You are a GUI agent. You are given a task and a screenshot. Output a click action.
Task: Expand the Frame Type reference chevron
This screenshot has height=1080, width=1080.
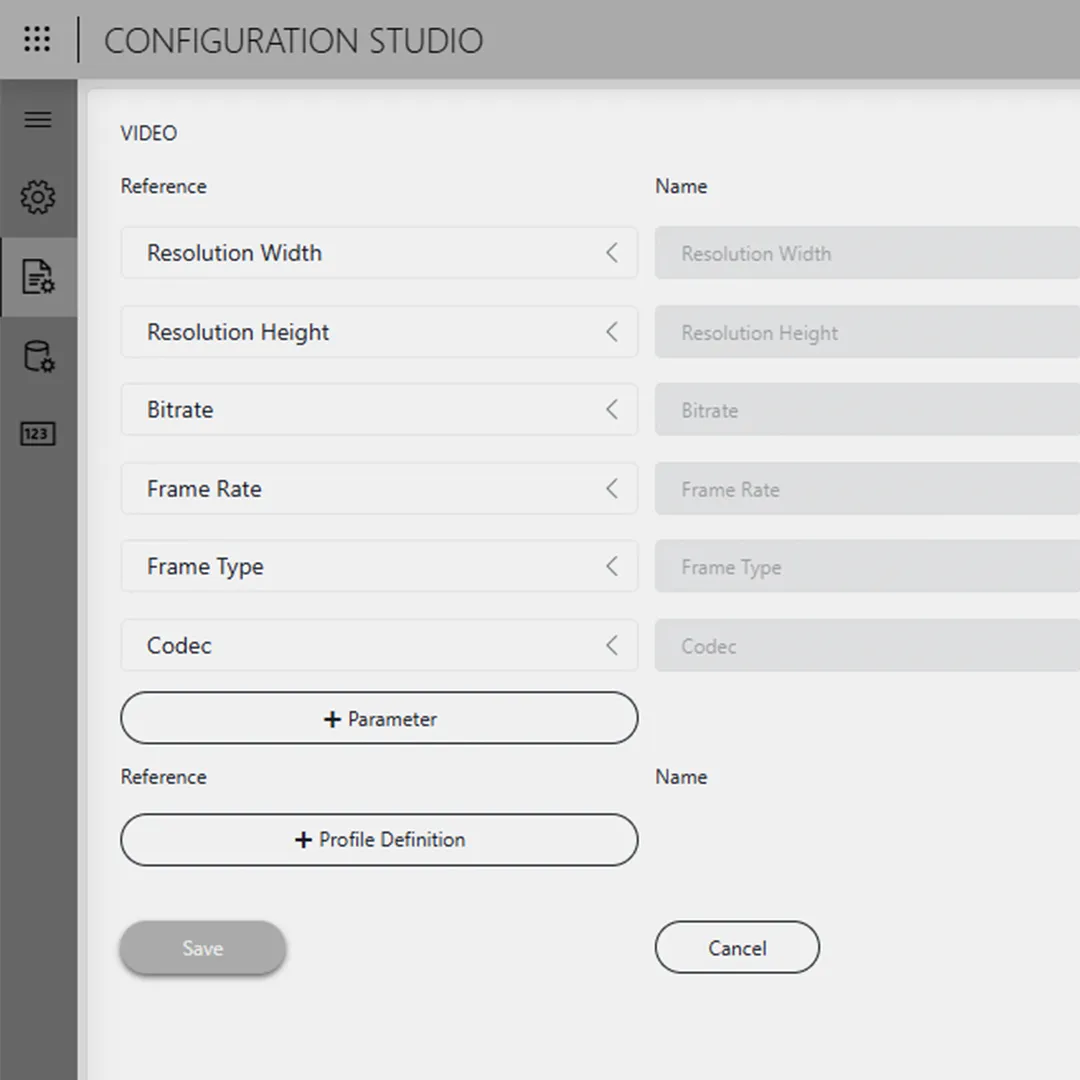pos(612,566)
